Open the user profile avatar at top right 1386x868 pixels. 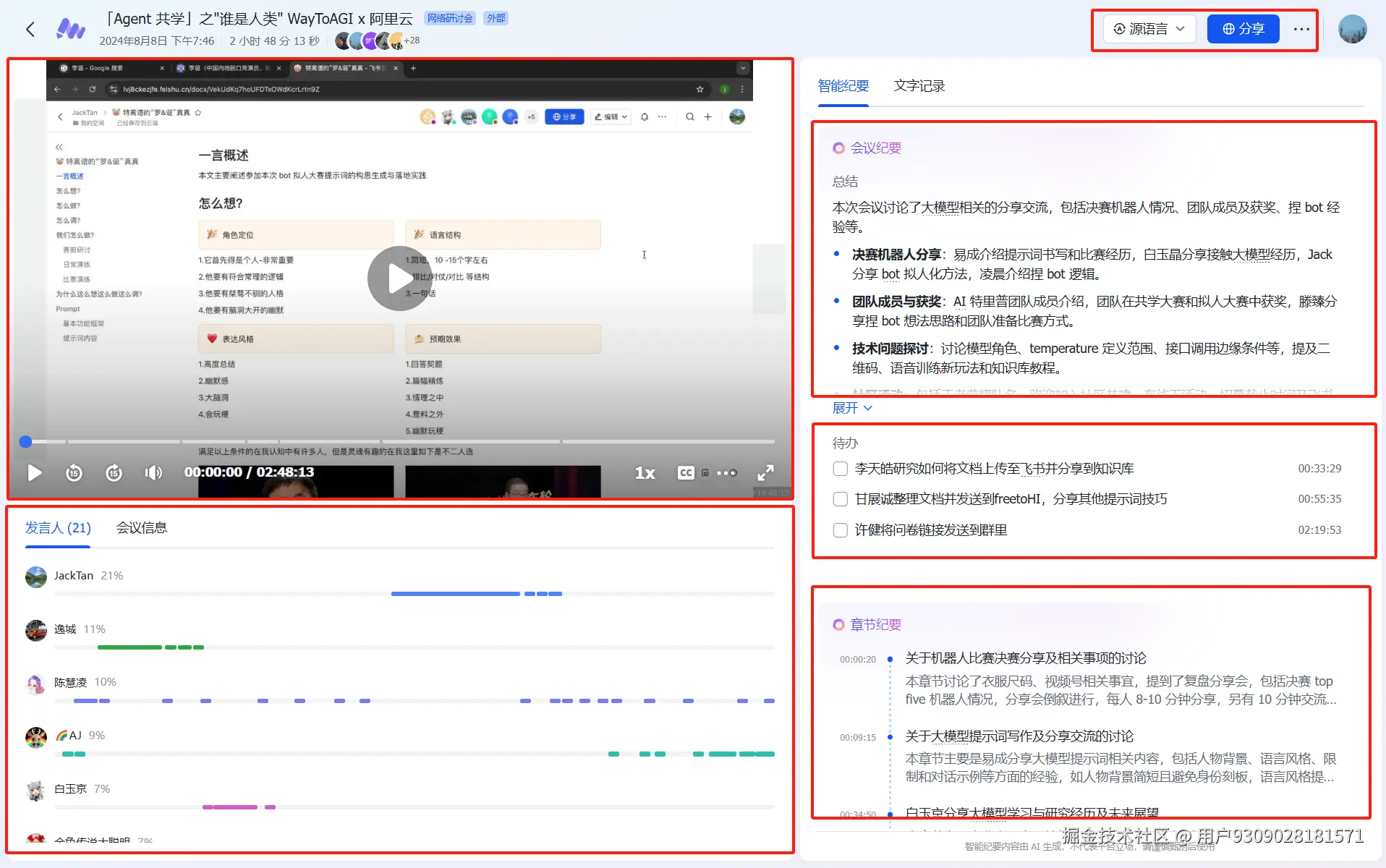pyautogui.click(x=1352, y=29)
